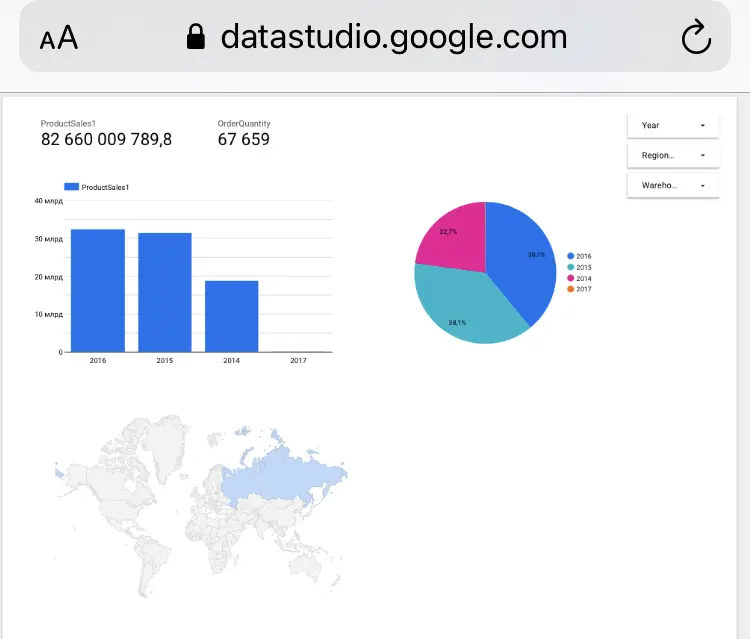Click the 2016 bar in chart
This screenshot has height=639, width=750.
(x=98, y=291)
